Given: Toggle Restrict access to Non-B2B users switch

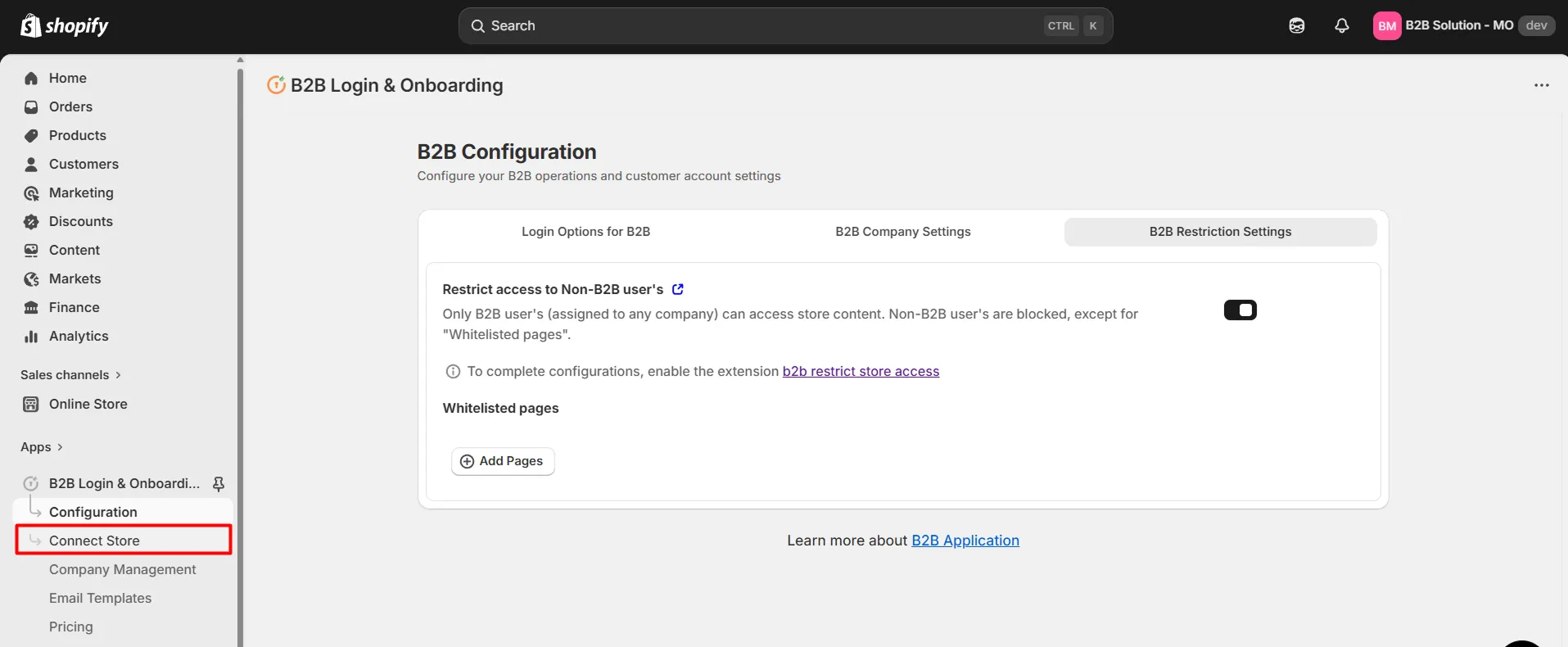Looking at the screenshot, I should click(1240, 310).
